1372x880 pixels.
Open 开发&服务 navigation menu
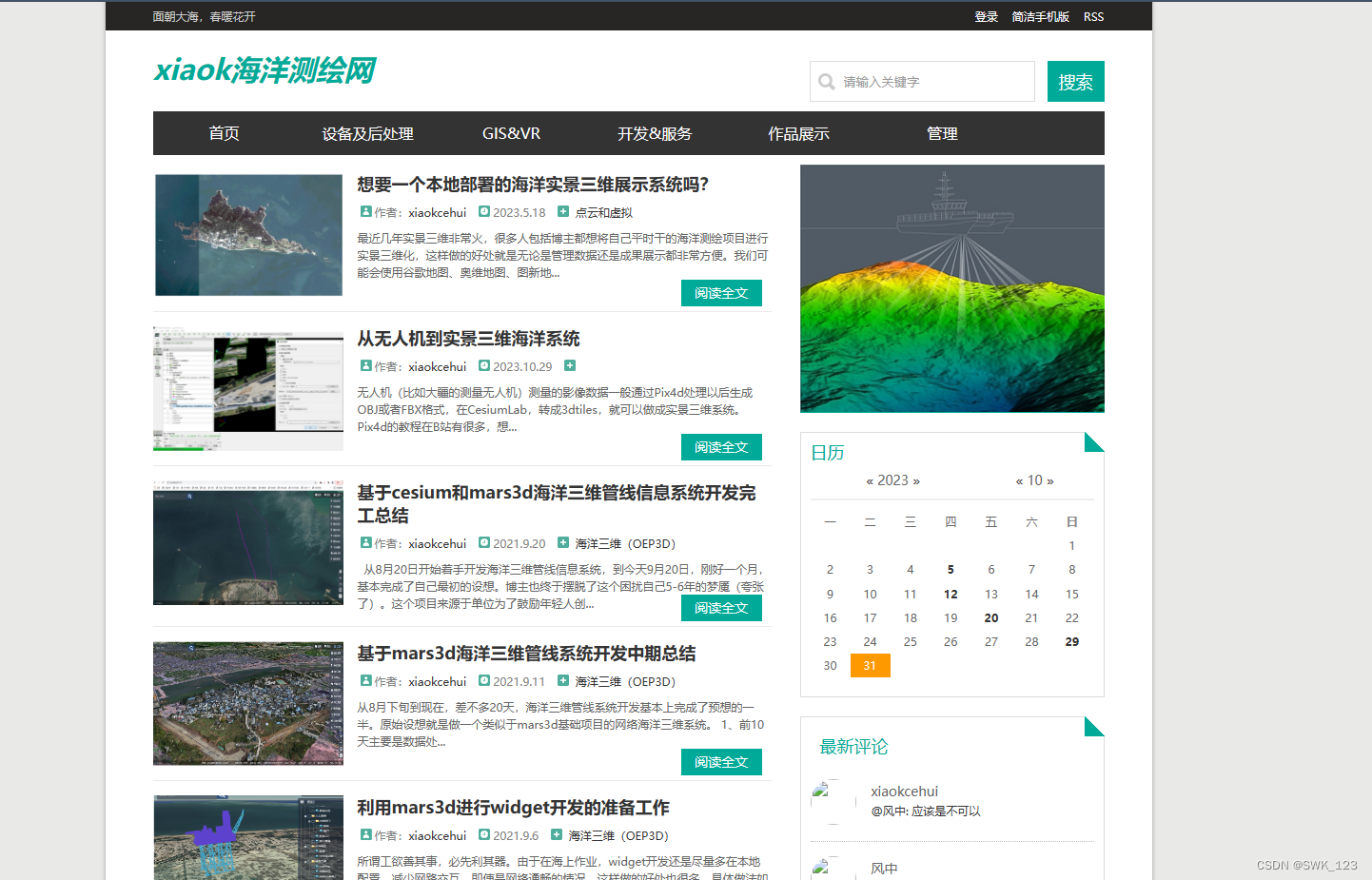(x=655, y=134)
